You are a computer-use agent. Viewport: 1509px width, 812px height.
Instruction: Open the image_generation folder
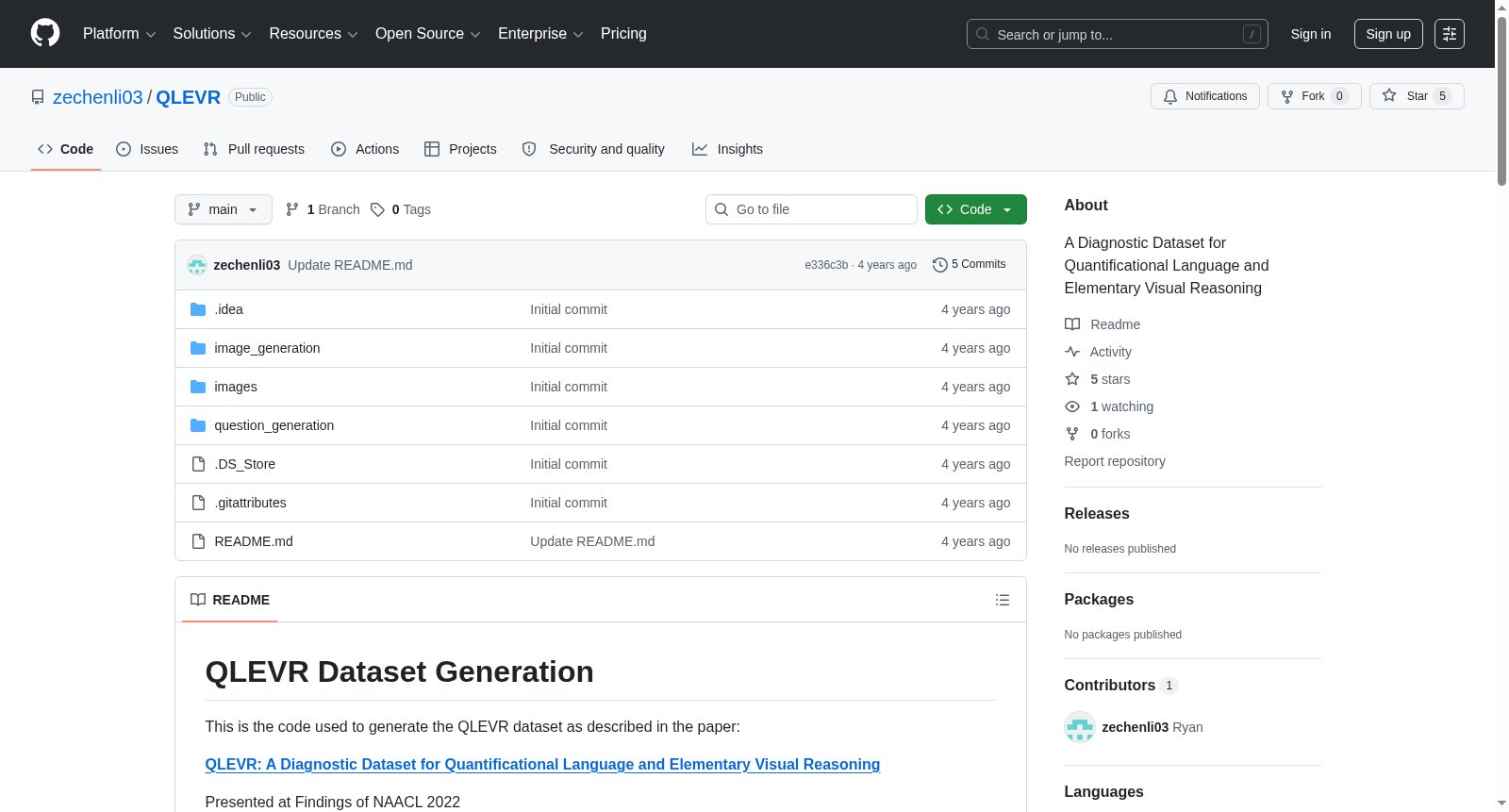(x=267, y=348)
